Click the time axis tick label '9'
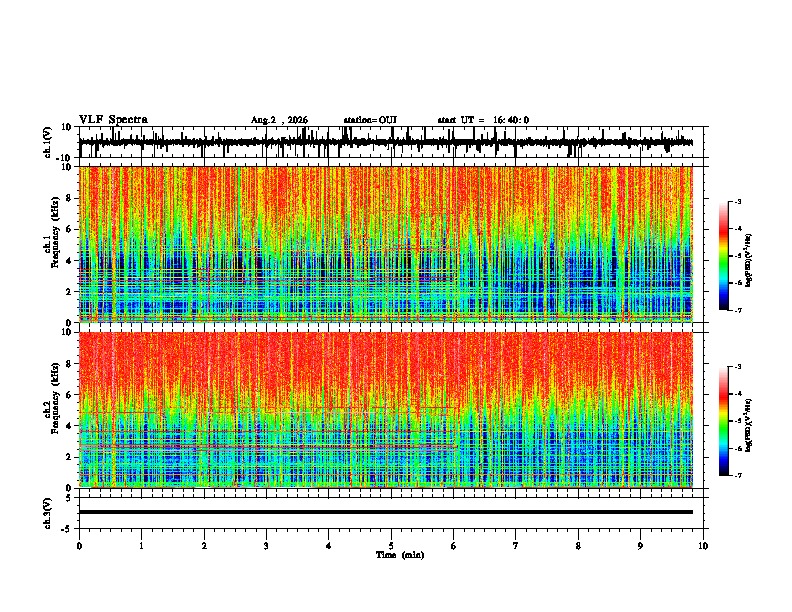The height and width of the screenshot is (612, 792). click(x=640, y=546)
